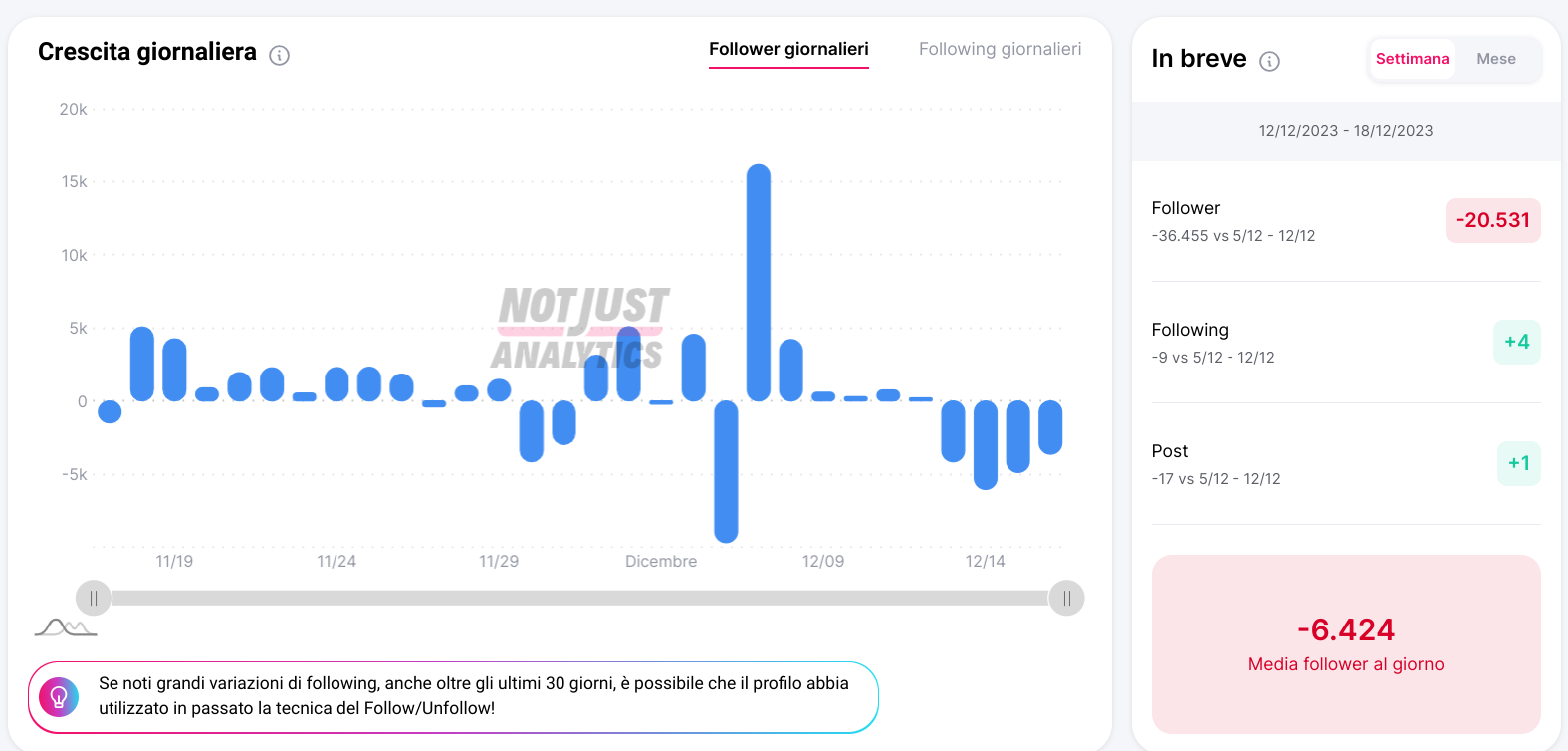Click the Follow/Unfollow tip banner text

click(473, 696)
